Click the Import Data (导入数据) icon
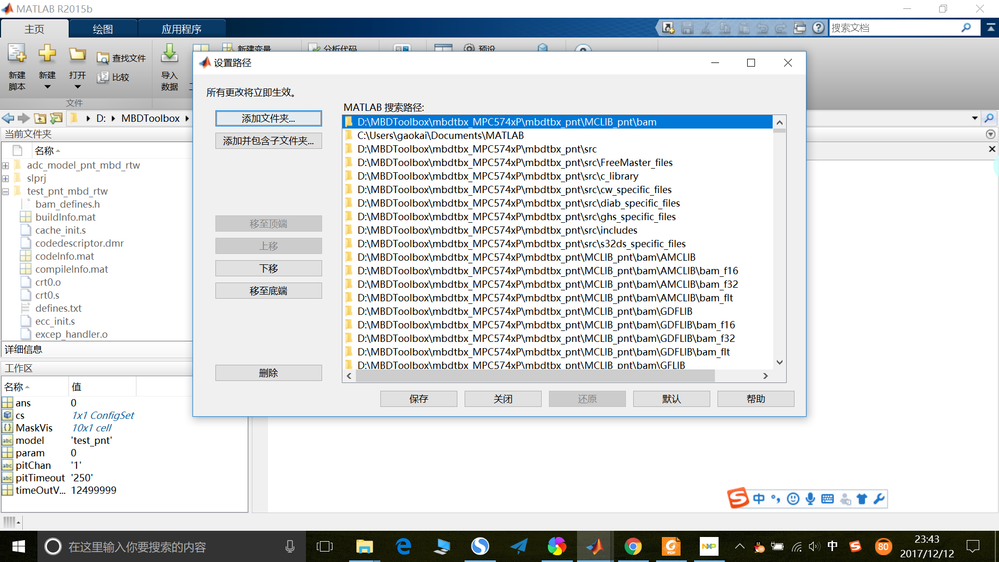The height and width of the screenshot is (562, 999). point(169,54)
